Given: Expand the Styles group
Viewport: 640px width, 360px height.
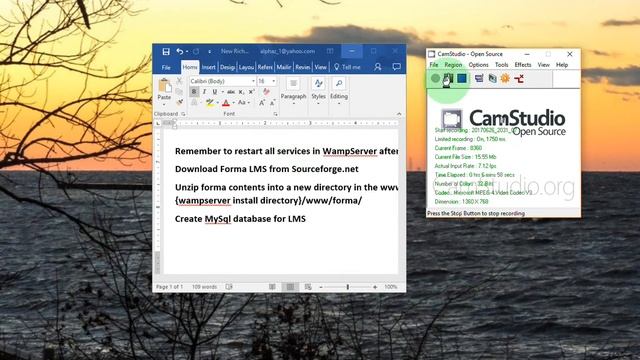Looking at the screenshot, I should click(x=318, y=91).
